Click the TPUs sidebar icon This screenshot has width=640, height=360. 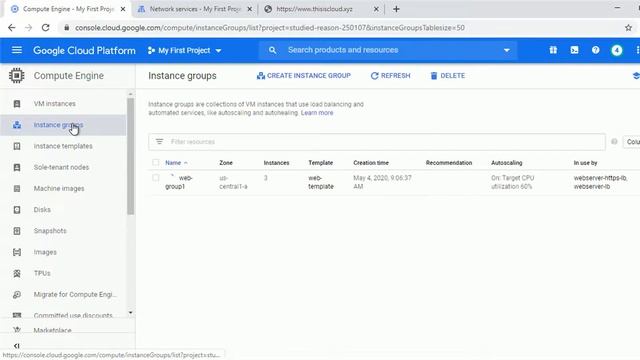17,273
